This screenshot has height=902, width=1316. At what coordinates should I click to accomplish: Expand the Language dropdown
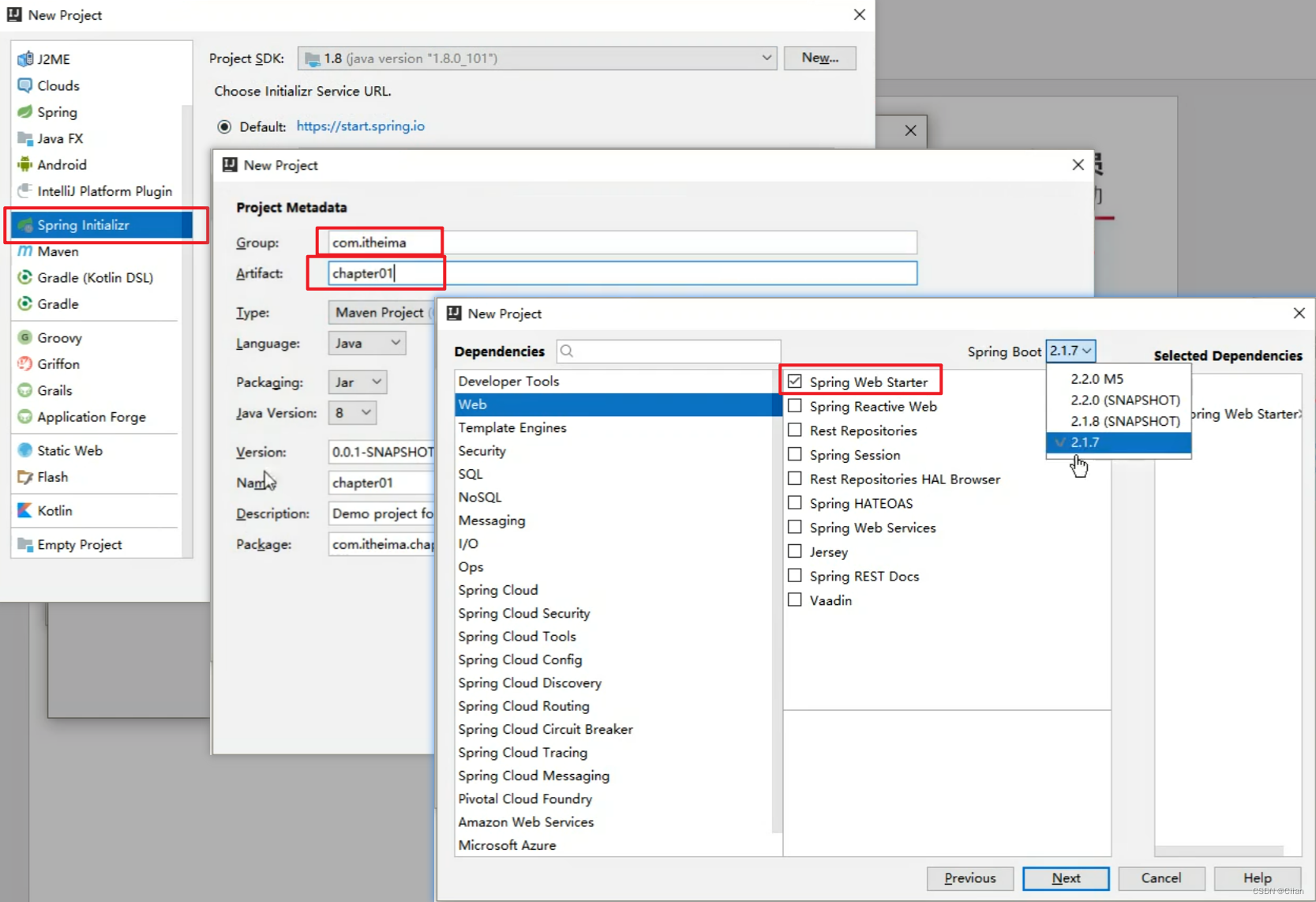(x=367, y=344)
